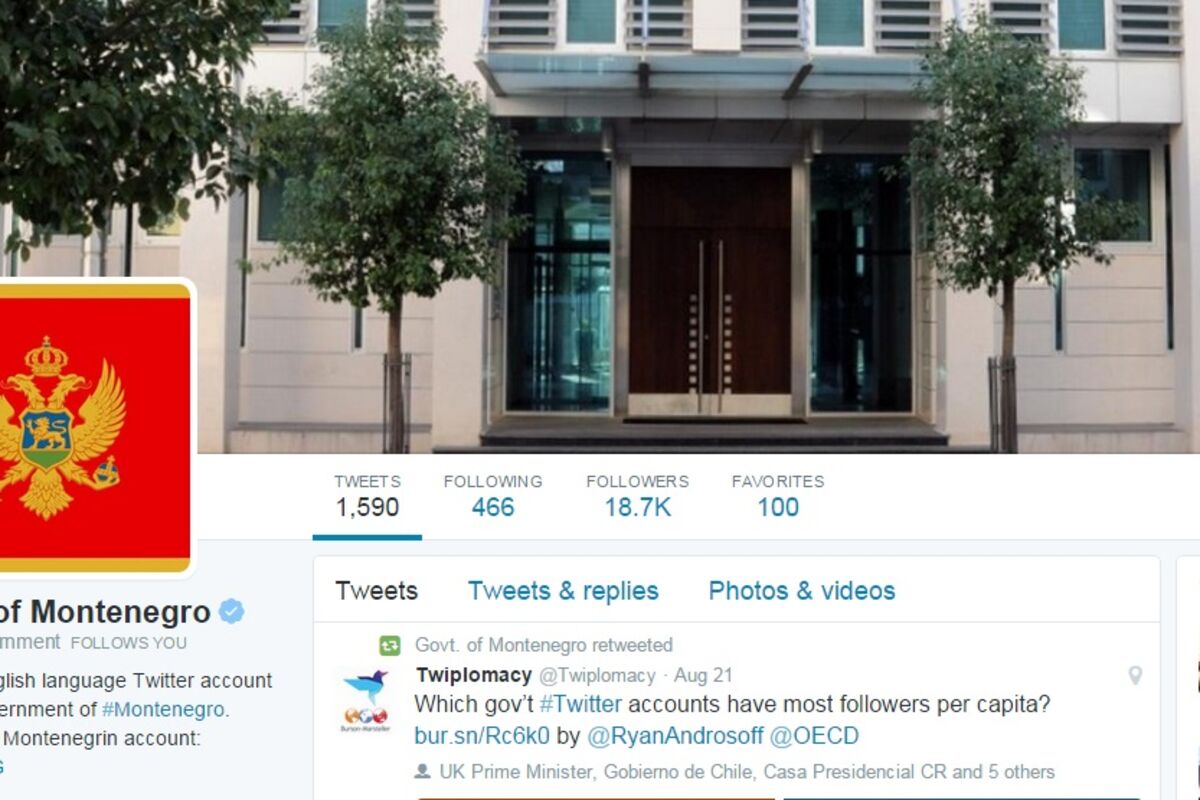
Task: Open the @RyanAndrosoff mention
Action: pyautogui.click(x=675, y=737)
